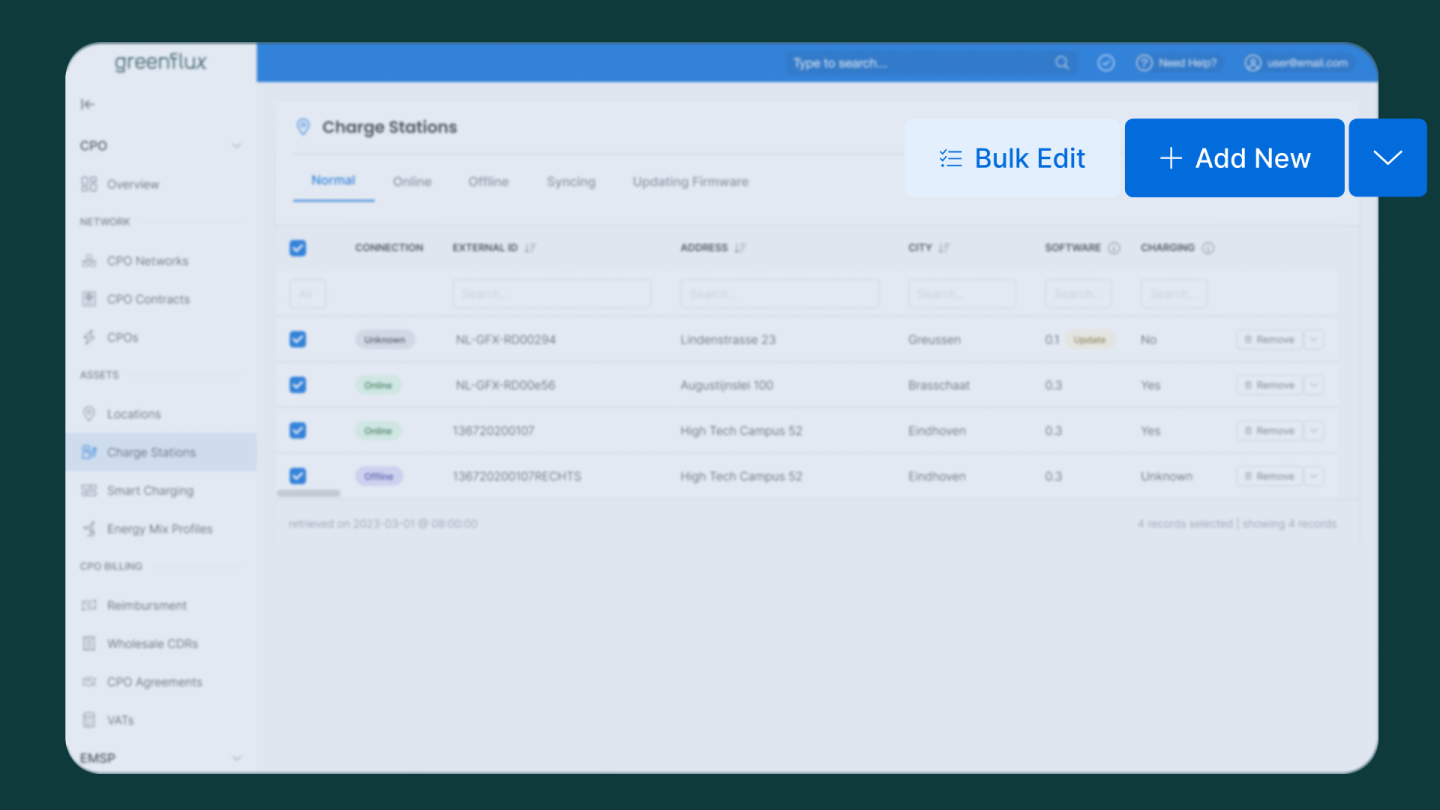Uncheck the 136720200107RECHTS row checkbox
The image size is (1440, 810).
[298, 476]
